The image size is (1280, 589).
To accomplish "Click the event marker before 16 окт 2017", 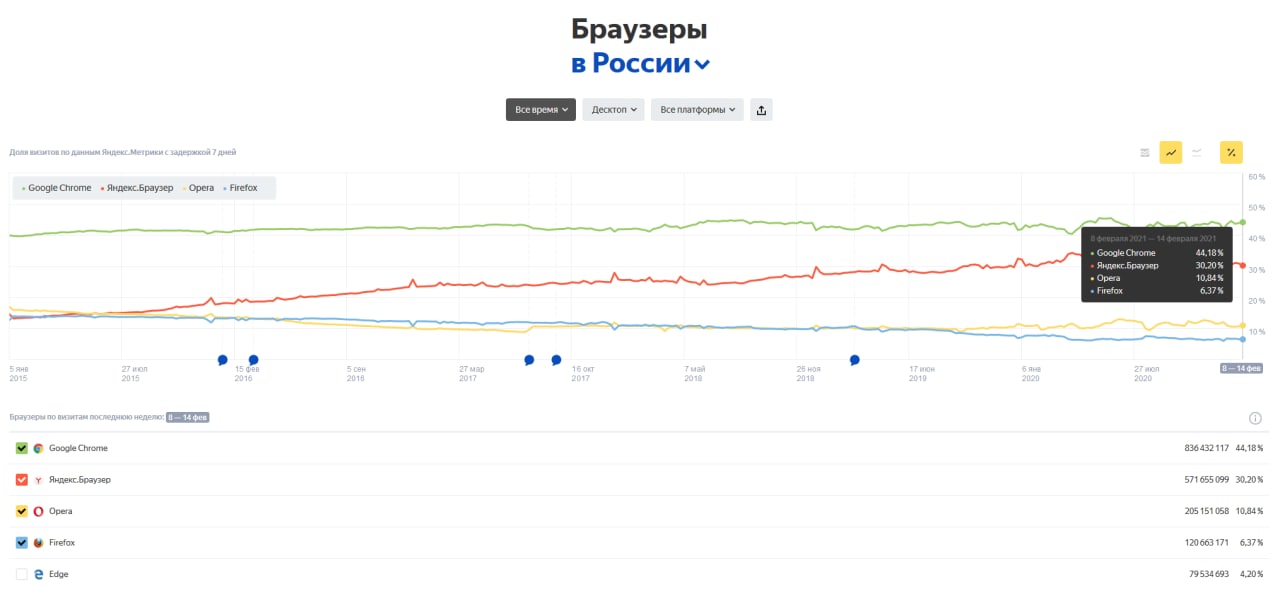I will [x=556, y=360].
